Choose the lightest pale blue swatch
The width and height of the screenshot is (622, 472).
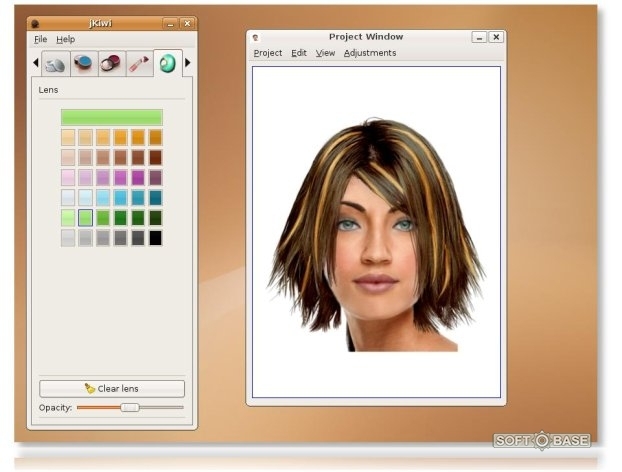tap(68, 198)
